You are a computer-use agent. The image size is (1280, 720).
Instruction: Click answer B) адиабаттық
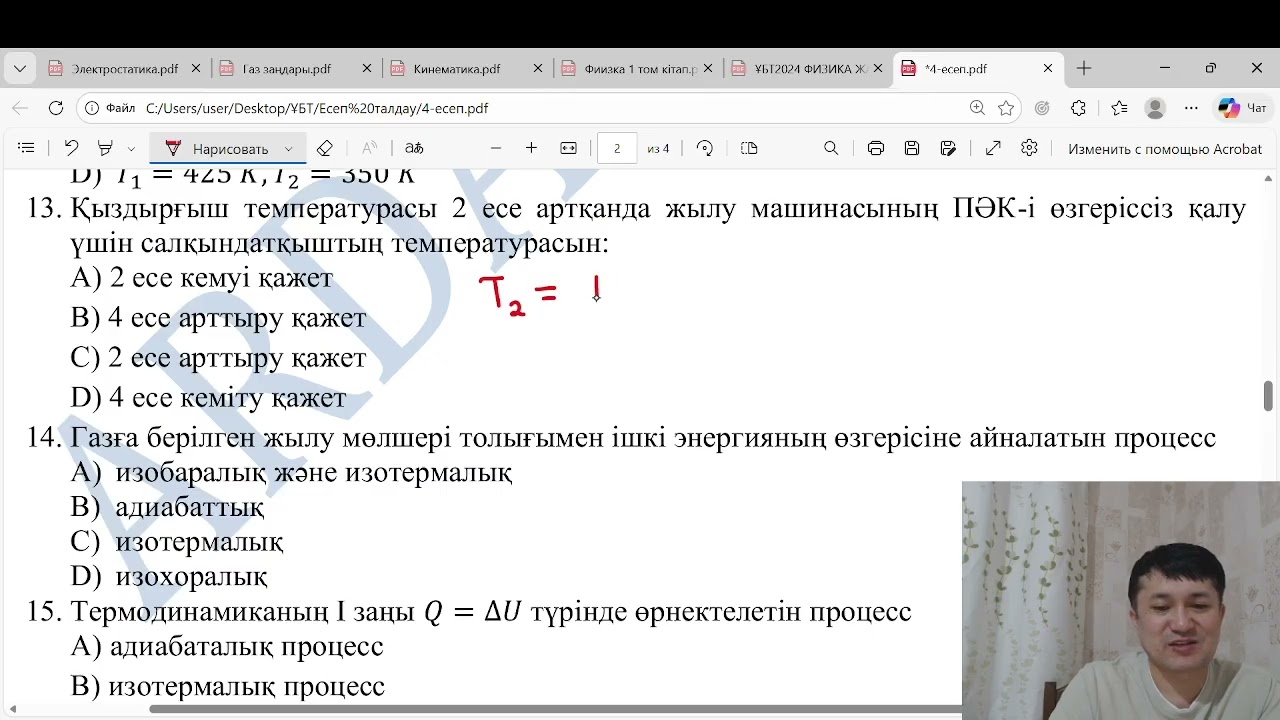click(167, 507)
